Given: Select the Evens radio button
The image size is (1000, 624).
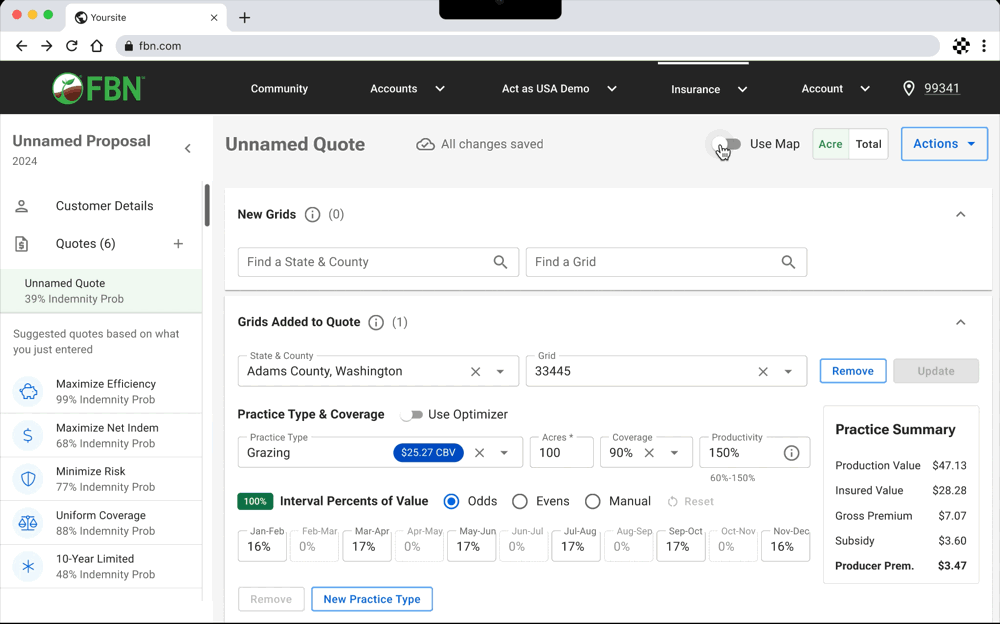Looking at the screenshot, I should point(520,501).
